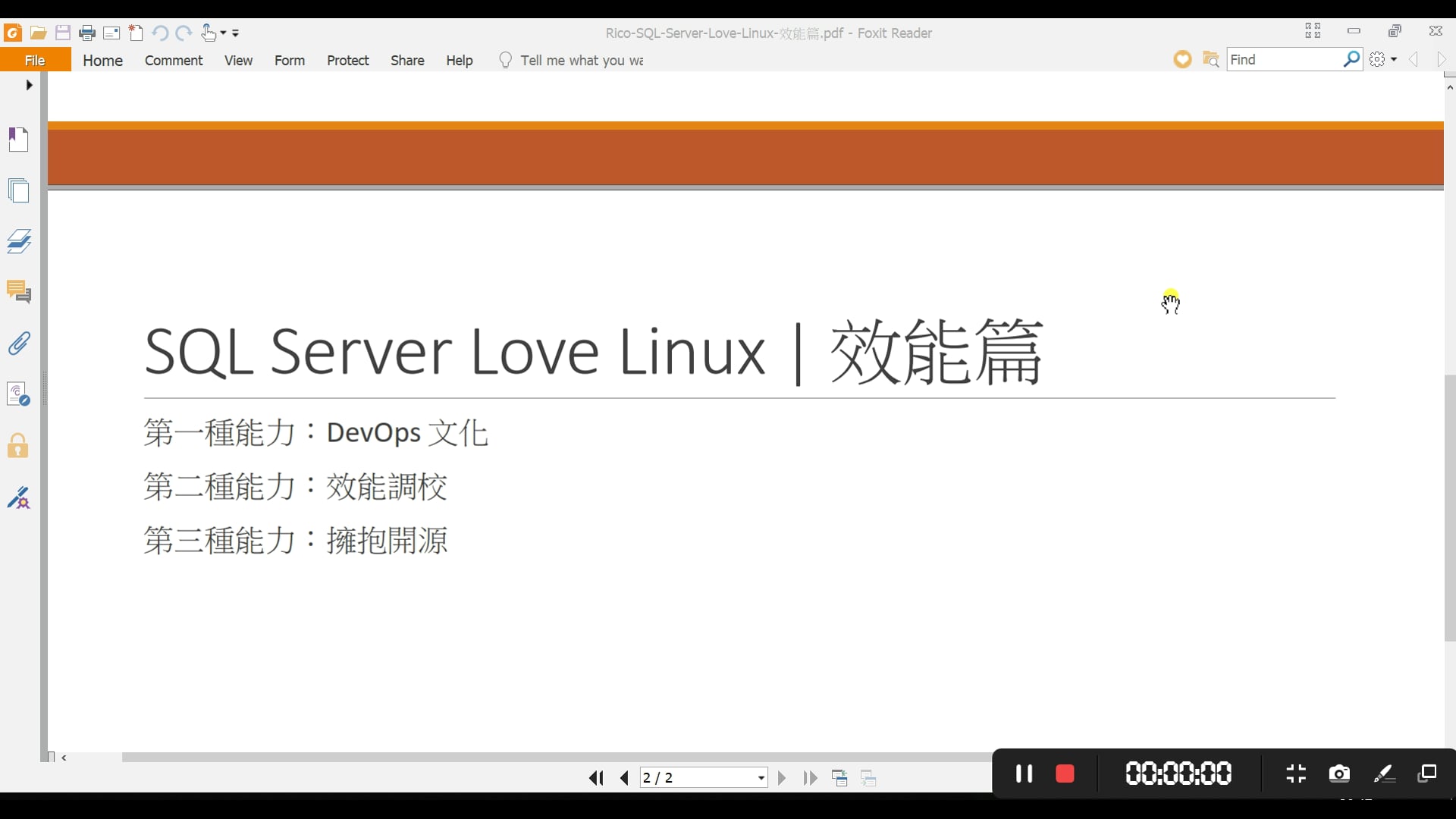
Task: Open the Attachments paperclip panel
Action: [x=19, y=343]
